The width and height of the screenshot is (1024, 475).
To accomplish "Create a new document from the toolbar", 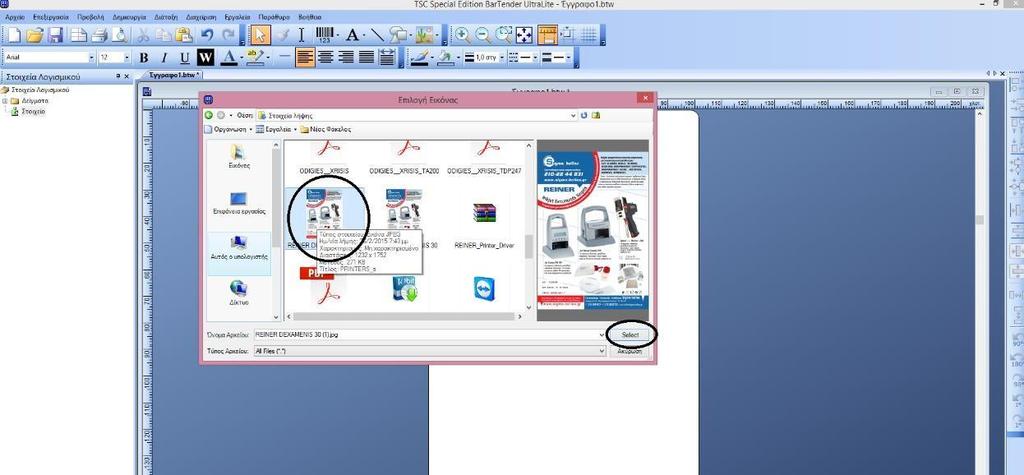I will [13, 35].
